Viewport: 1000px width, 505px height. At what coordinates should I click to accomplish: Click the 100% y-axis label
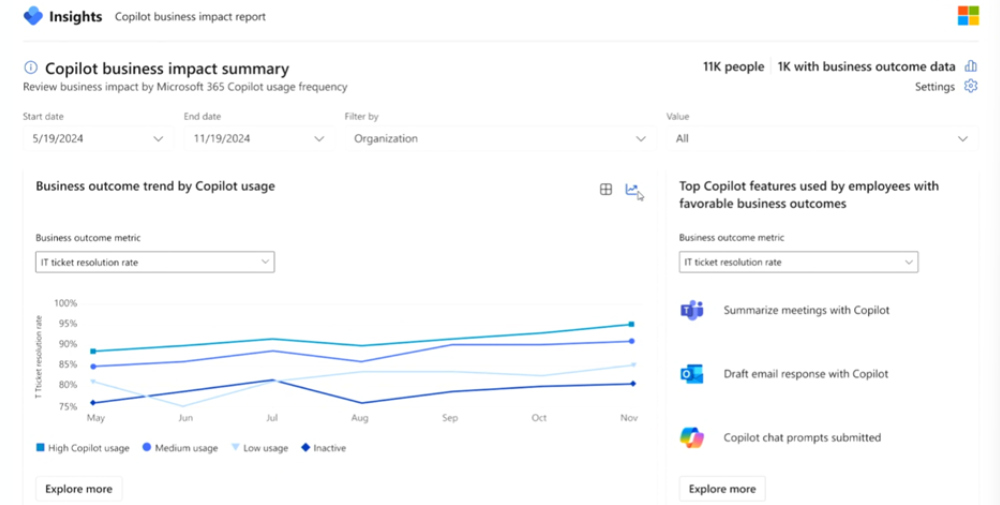pos(65,303)
